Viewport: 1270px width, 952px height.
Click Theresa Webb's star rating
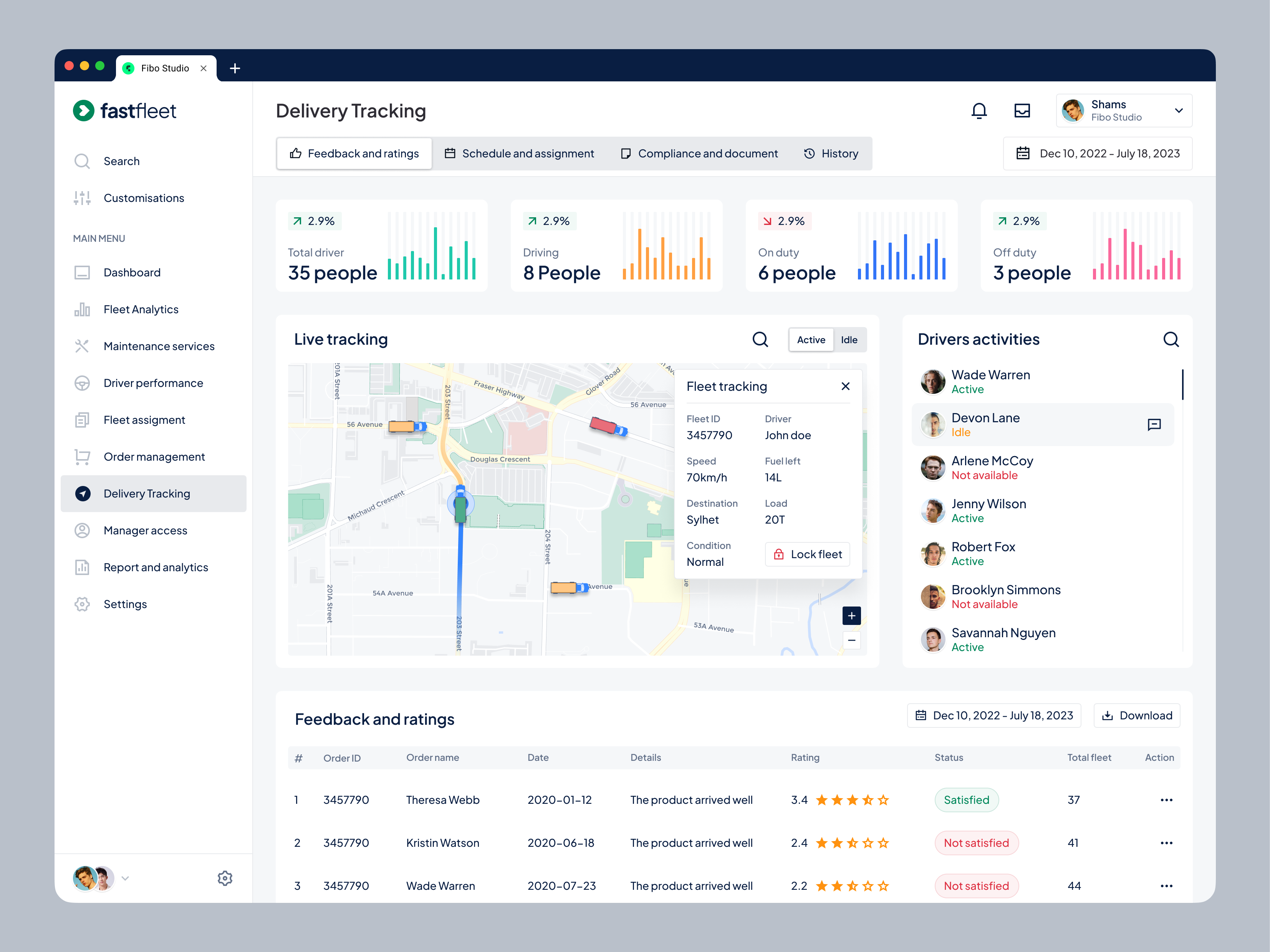click(x=852, y=799)
